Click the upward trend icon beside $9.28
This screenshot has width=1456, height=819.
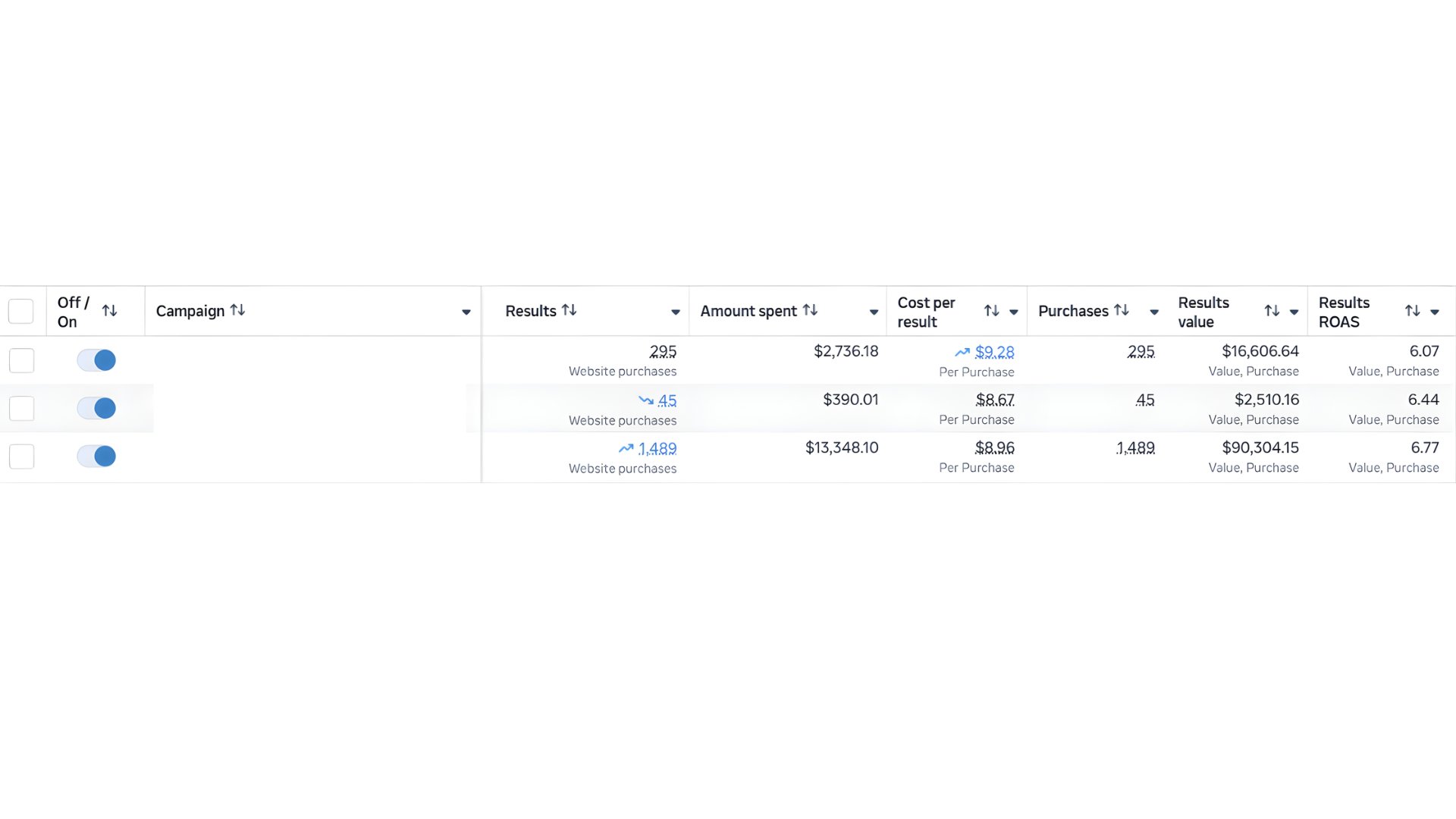coord(962,352)
